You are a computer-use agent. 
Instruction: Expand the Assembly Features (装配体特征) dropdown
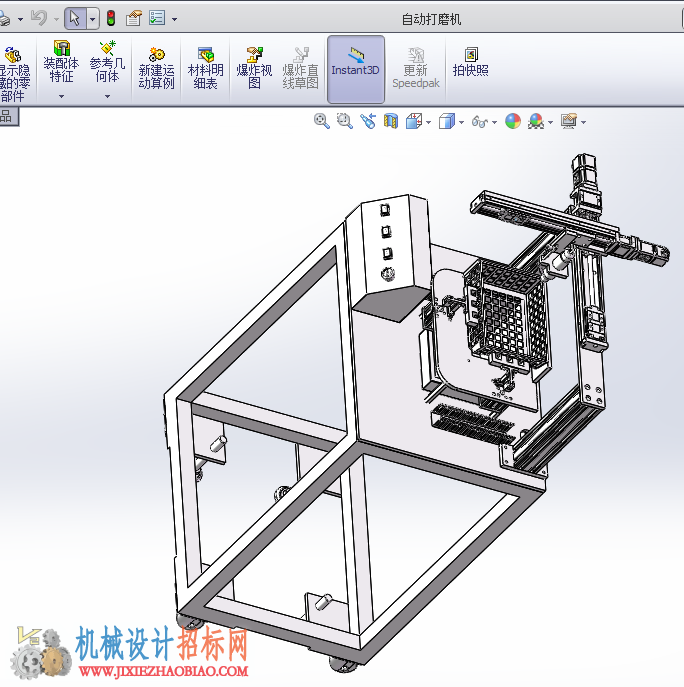pos(61,96)
